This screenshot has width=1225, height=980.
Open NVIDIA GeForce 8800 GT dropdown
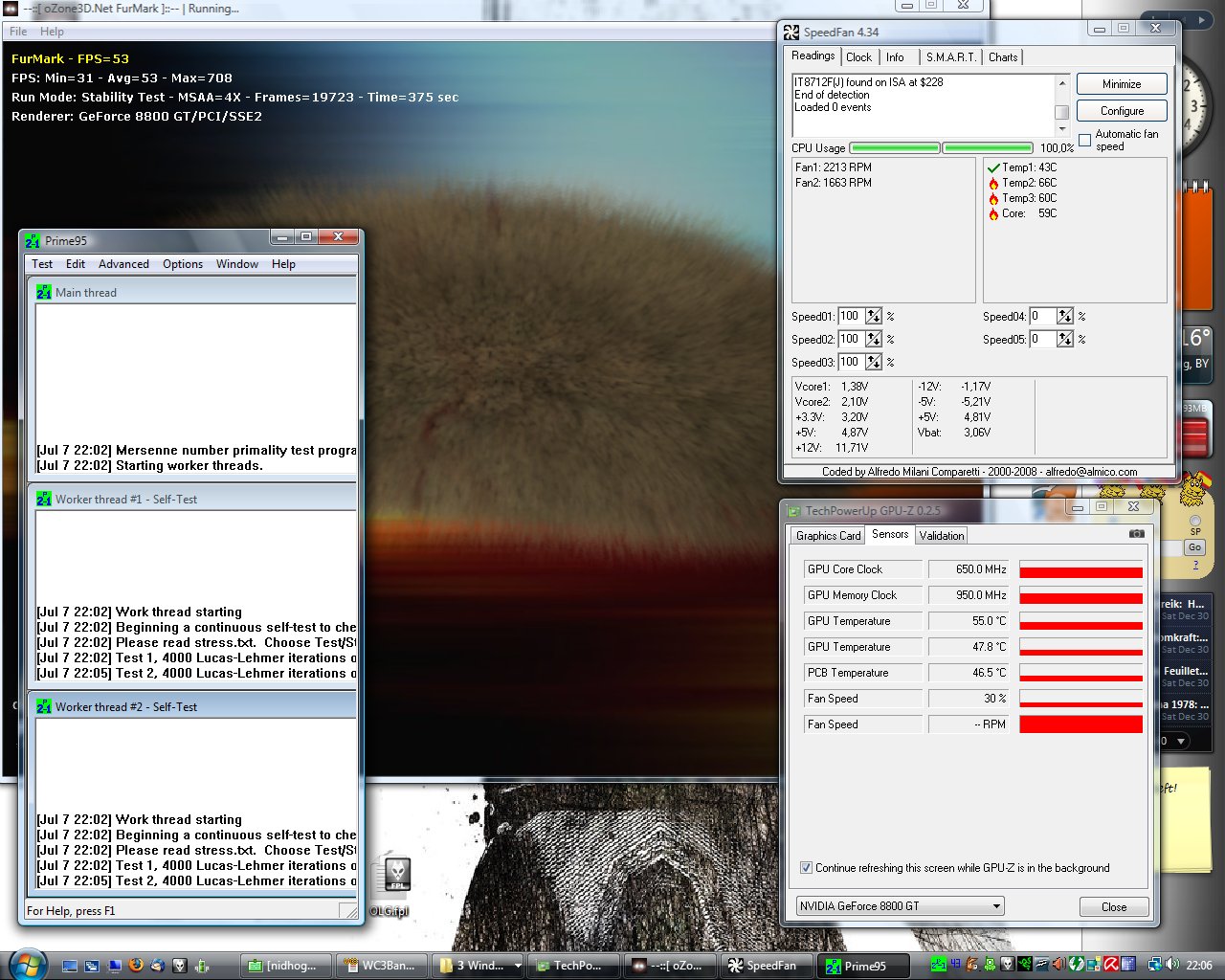(900, 905)
